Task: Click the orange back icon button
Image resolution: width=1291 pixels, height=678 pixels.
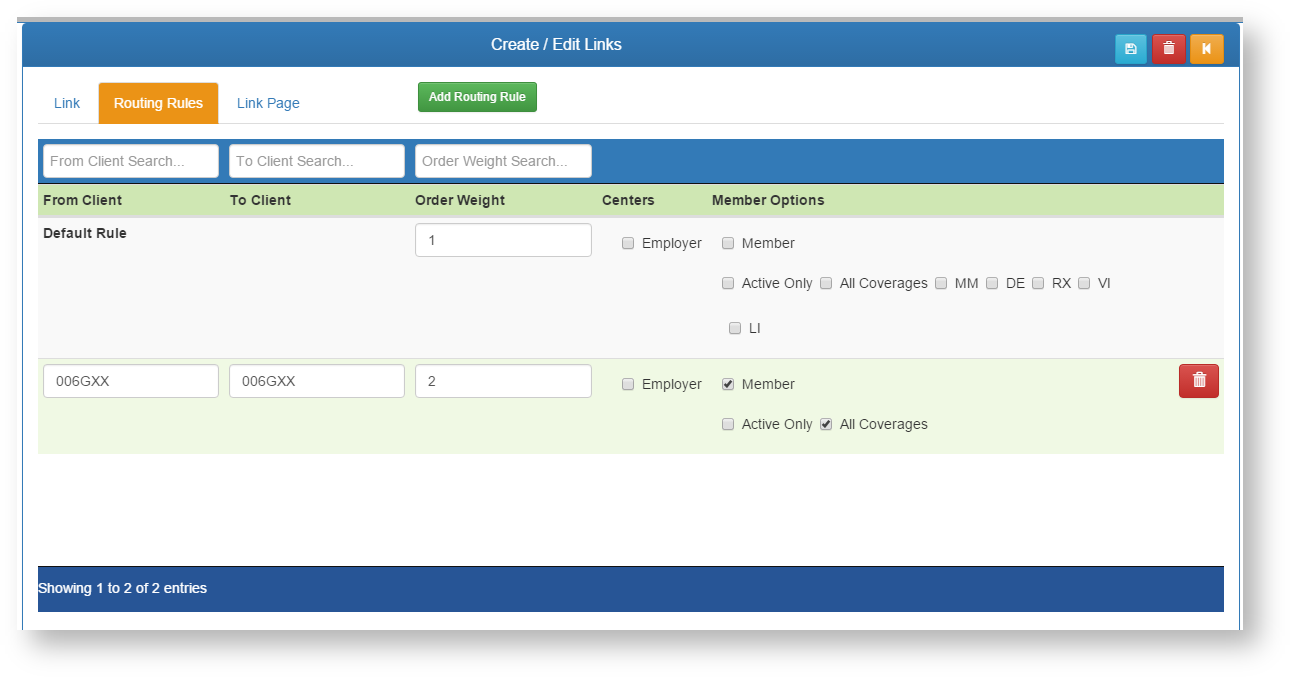Action: 1207,49
